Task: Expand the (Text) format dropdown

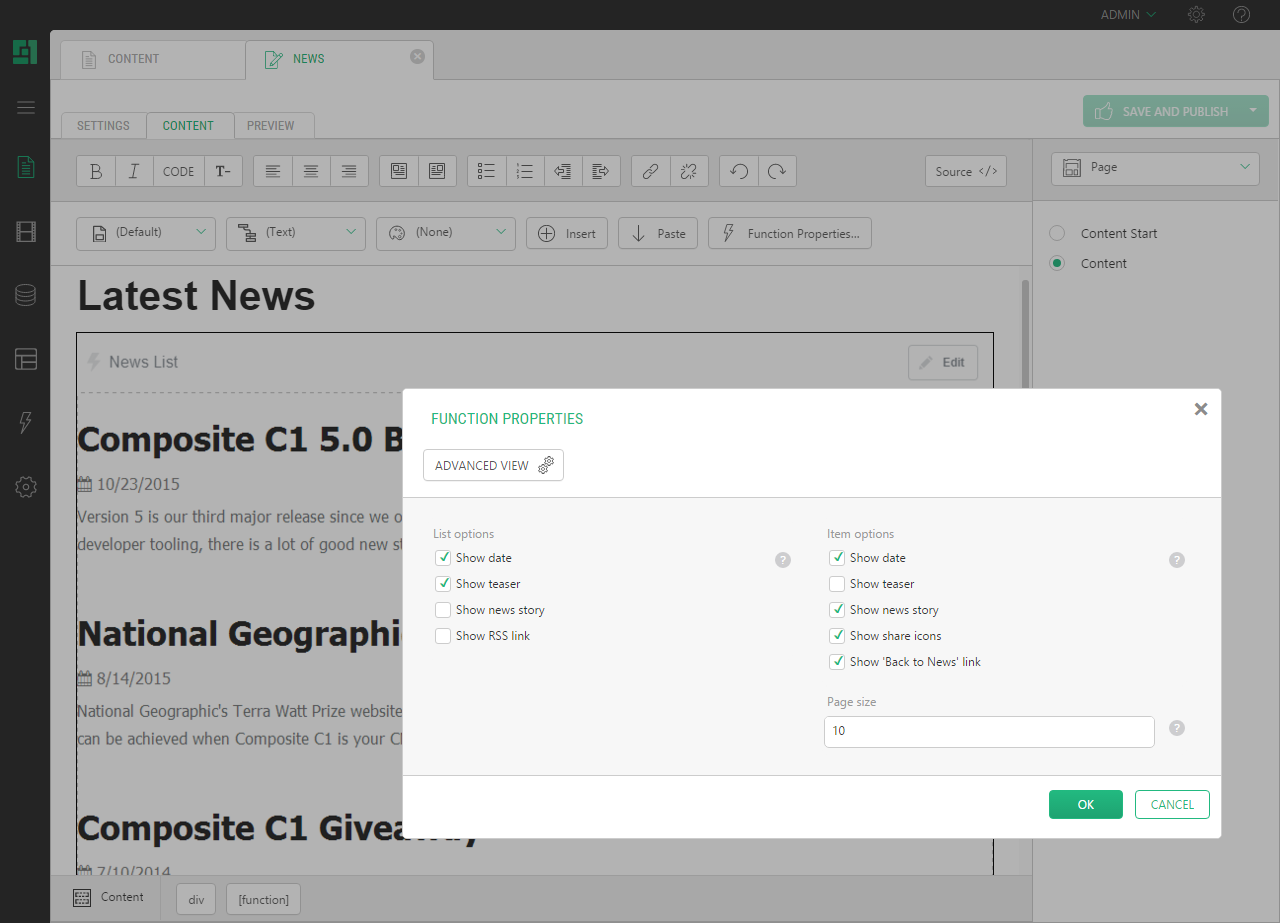Action: (295, 233)
